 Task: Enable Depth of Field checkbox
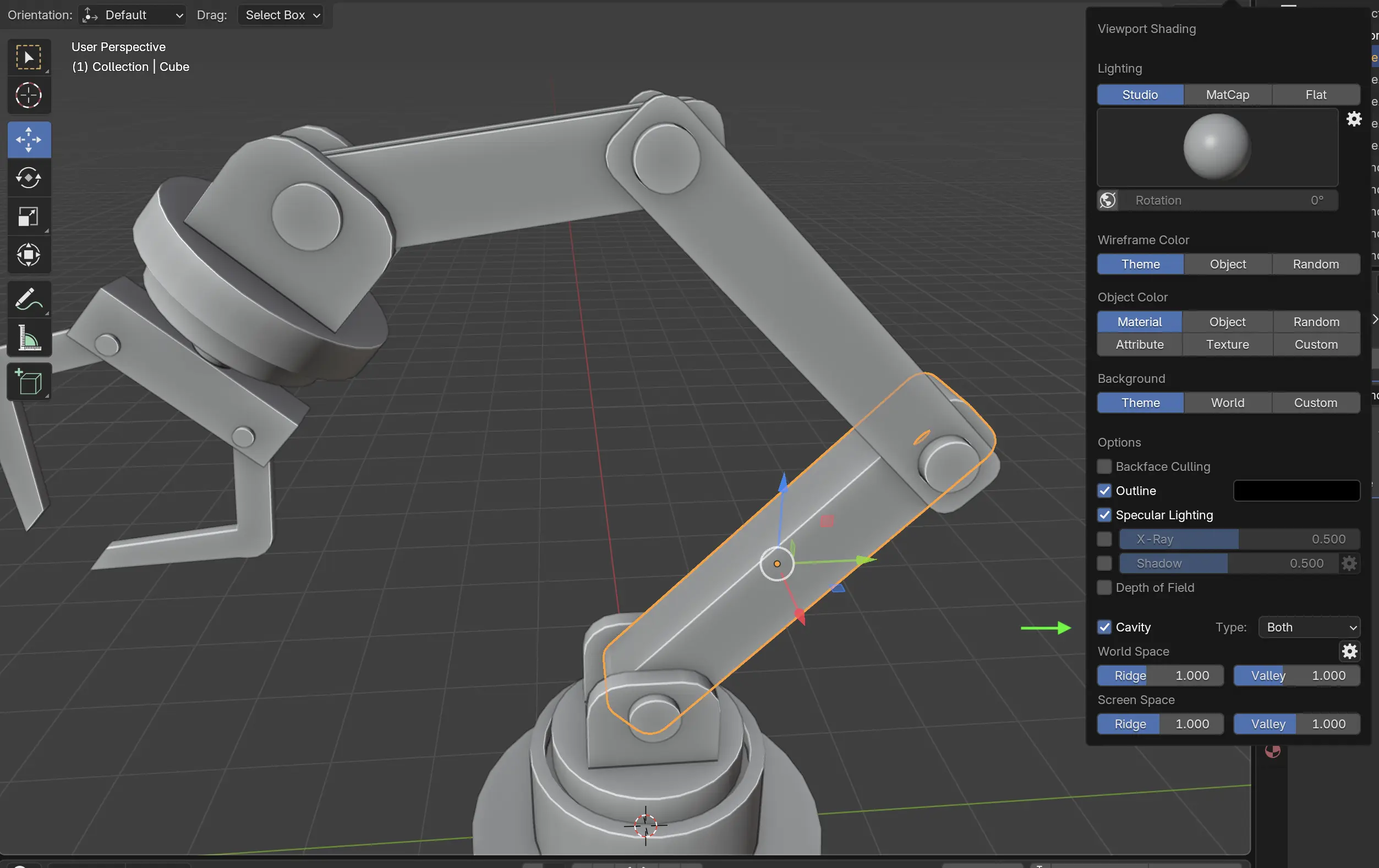click(x=1104, y=587)
